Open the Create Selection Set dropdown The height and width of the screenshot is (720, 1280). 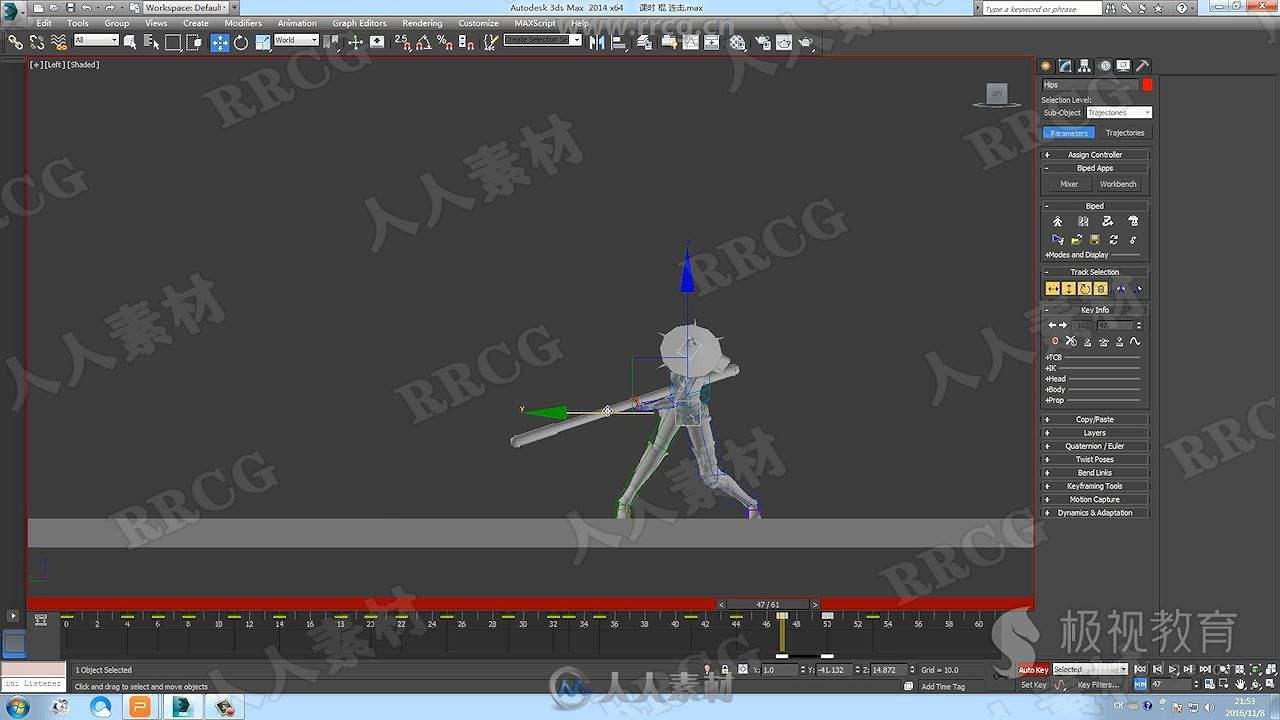542,40
